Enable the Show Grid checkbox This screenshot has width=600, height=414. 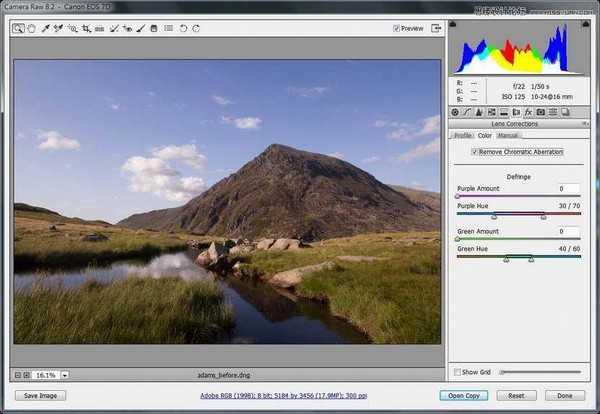tap(458, 372)
